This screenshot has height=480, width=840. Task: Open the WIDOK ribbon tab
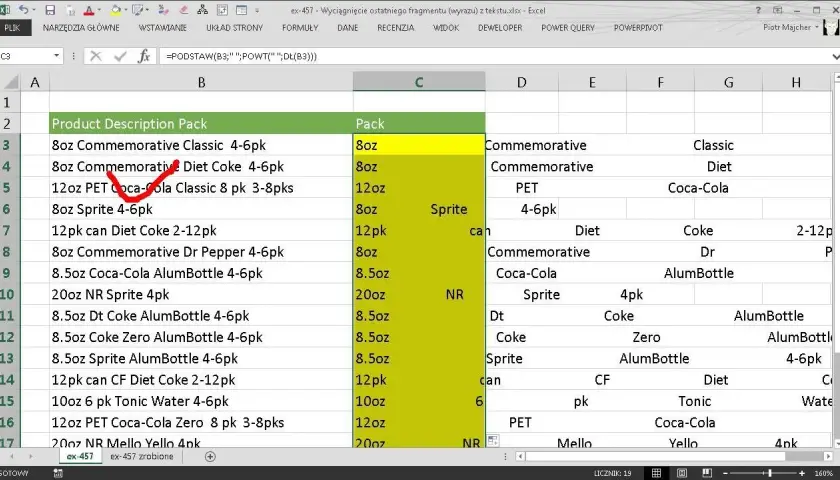(446, 28)
